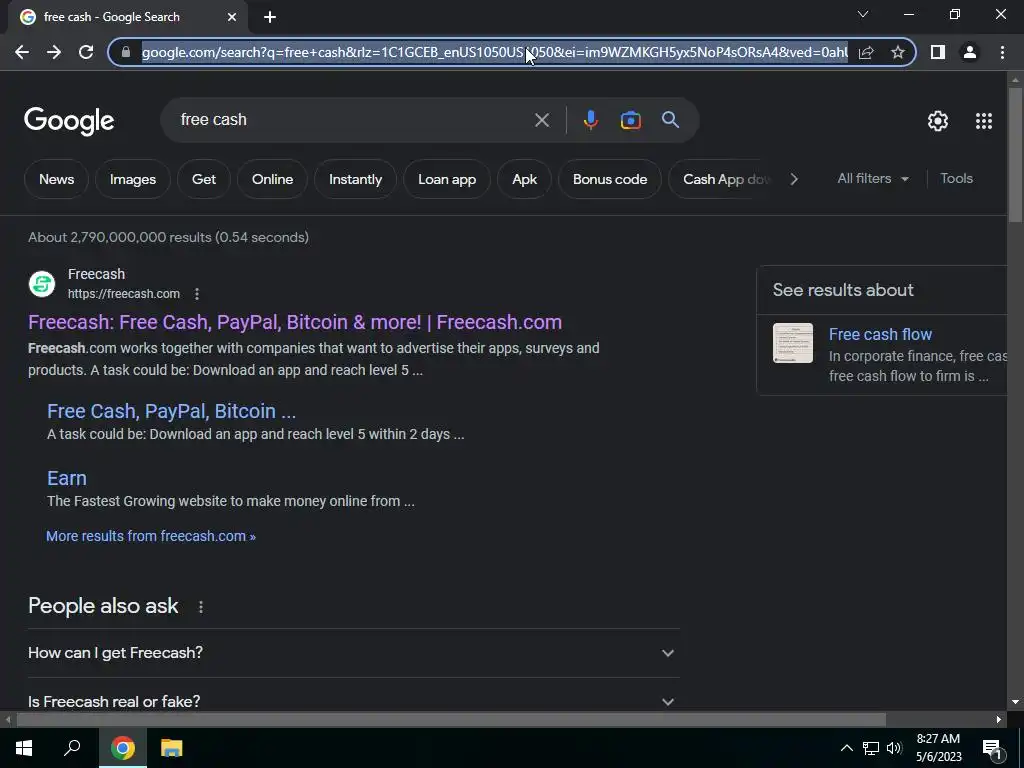The width and height of the screenshot is (1024, 768).
Task: Apply the 'Online' search chip
Action: pos(272,179)
